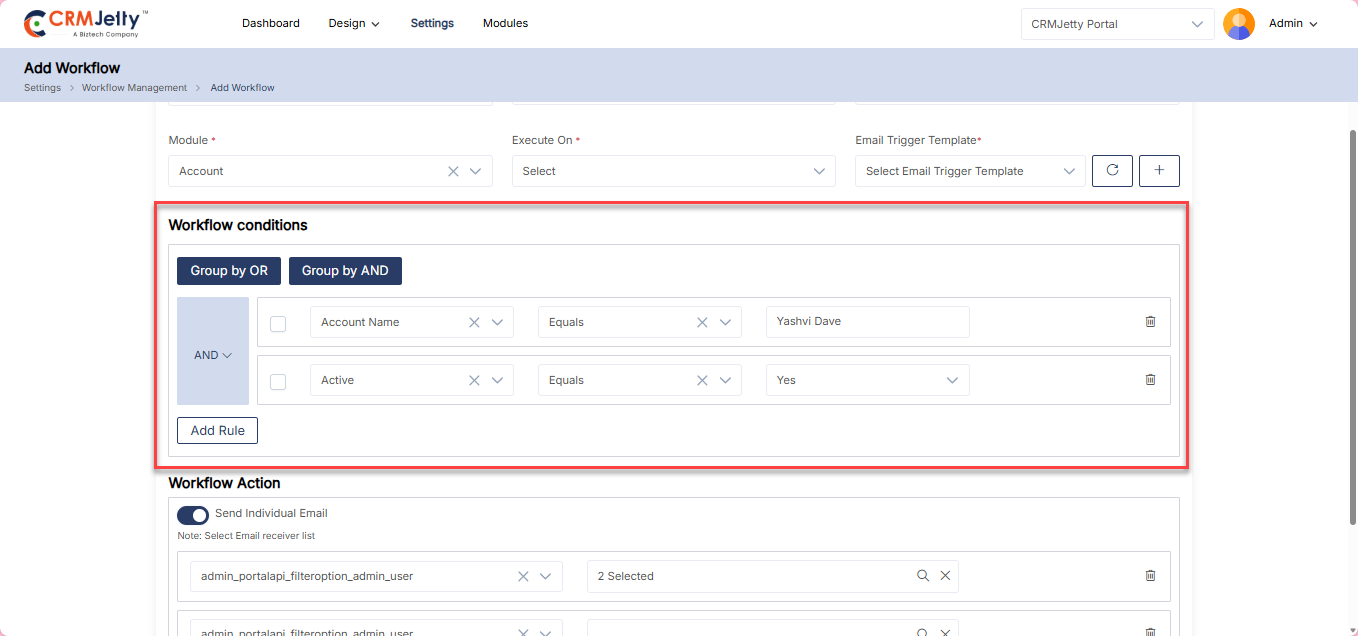Image resolution: width=1358 pixels, height=636 pixels.
Task: Click the refresh email template icon
Action: coord(1112,171)
